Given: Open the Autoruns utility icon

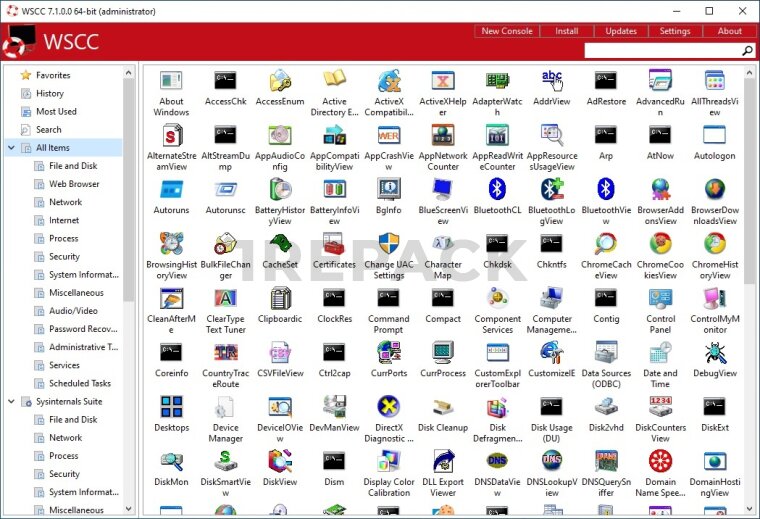Looking at the screenshot, I should click(171, 189).
